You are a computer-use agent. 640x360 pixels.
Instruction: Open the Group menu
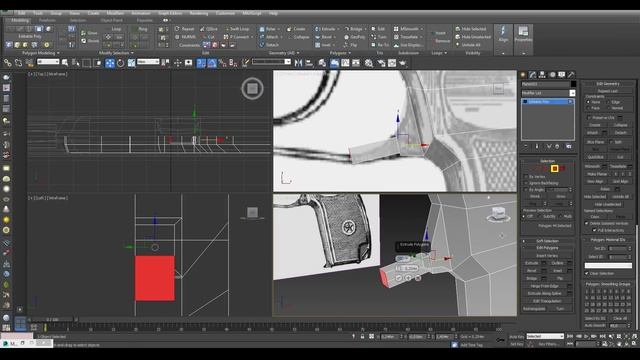[x=56, y=13]
